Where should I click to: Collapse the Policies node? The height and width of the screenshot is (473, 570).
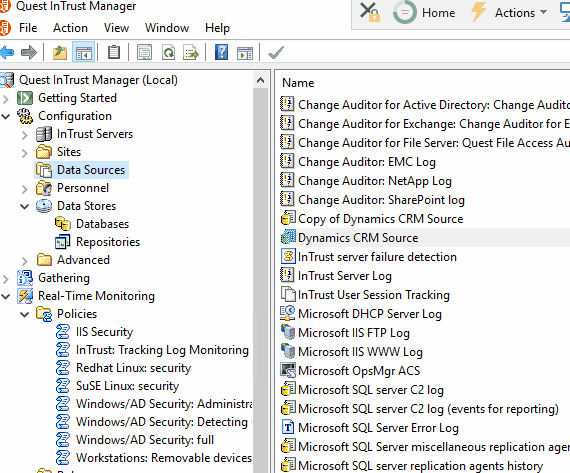tap(25, 314)
